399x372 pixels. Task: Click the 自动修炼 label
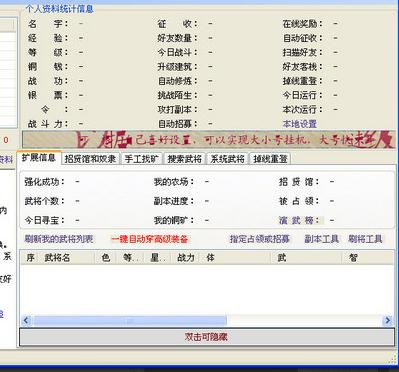(x=177, y=81)
